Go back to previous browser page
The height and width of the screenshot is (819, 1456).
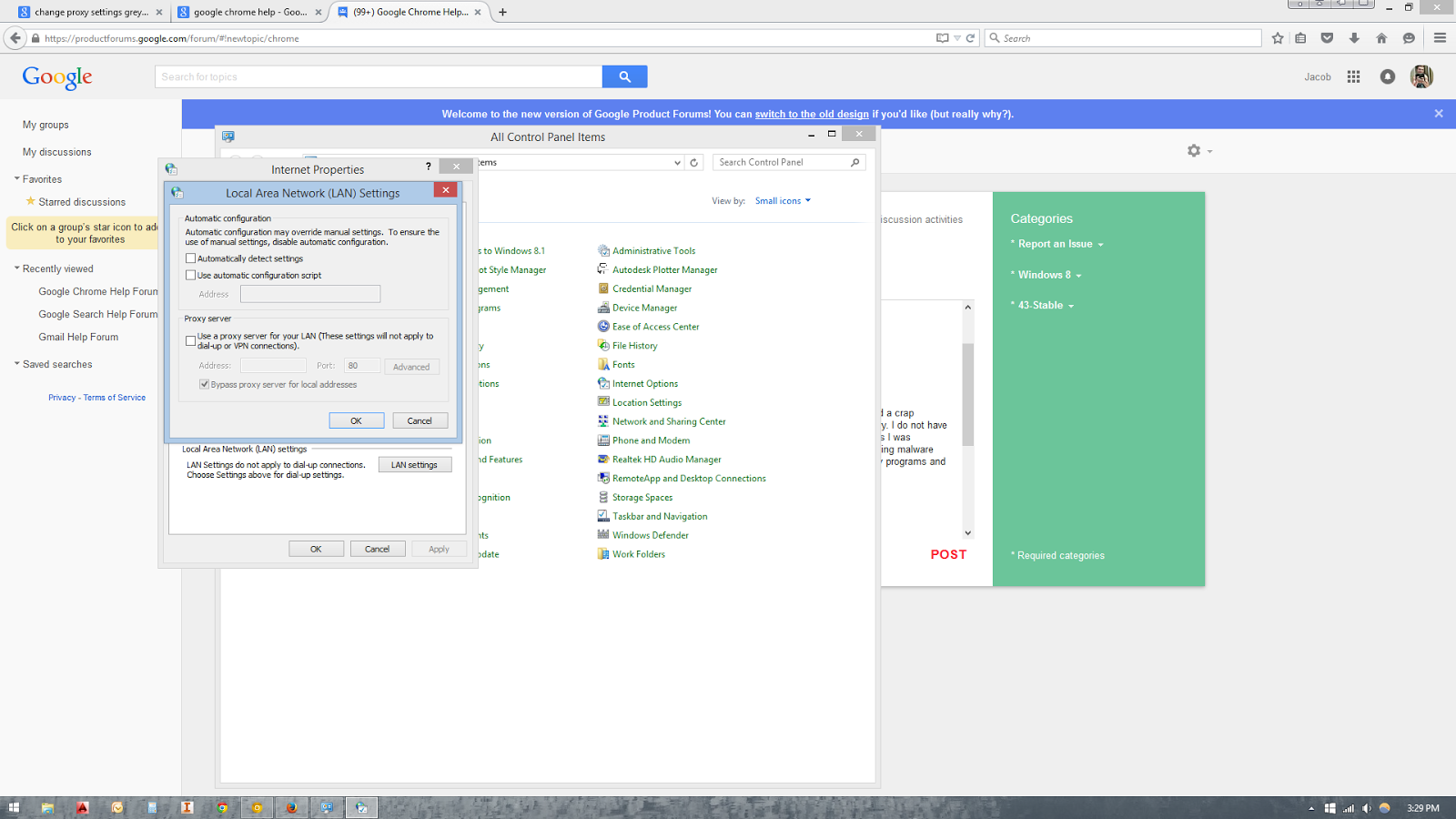click(15, 38)
